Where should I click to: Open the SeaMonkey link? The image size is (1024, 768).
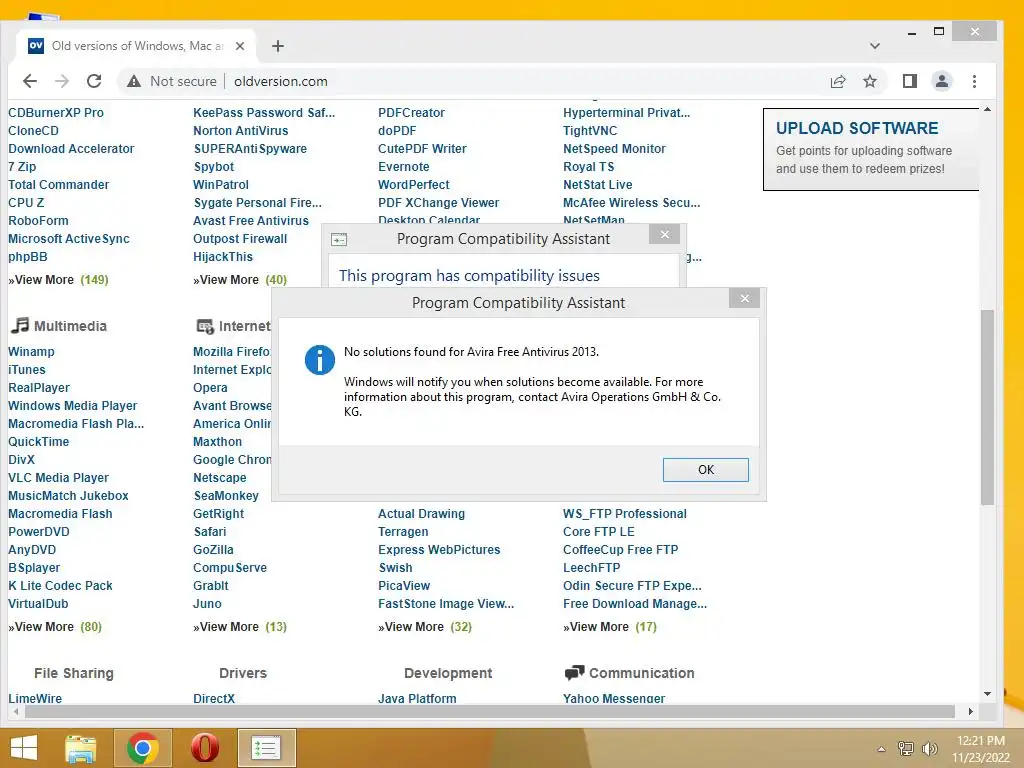tap(226, 496)
